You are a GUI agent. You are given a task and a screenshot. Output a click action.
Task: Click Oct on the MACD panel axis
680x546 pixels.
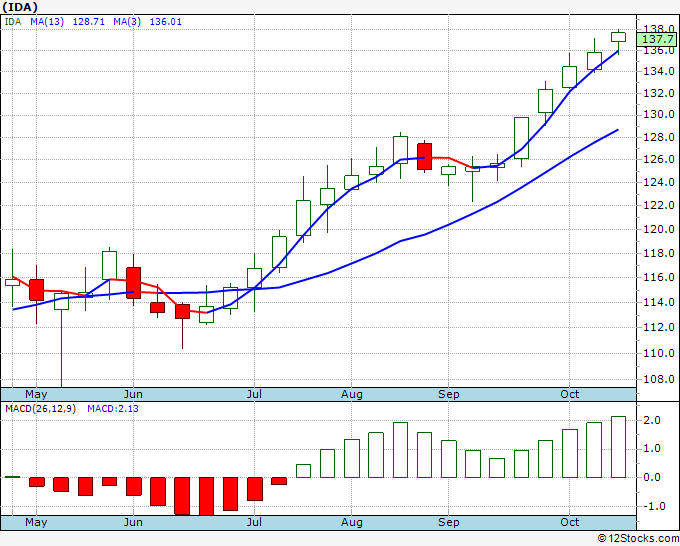569,522
